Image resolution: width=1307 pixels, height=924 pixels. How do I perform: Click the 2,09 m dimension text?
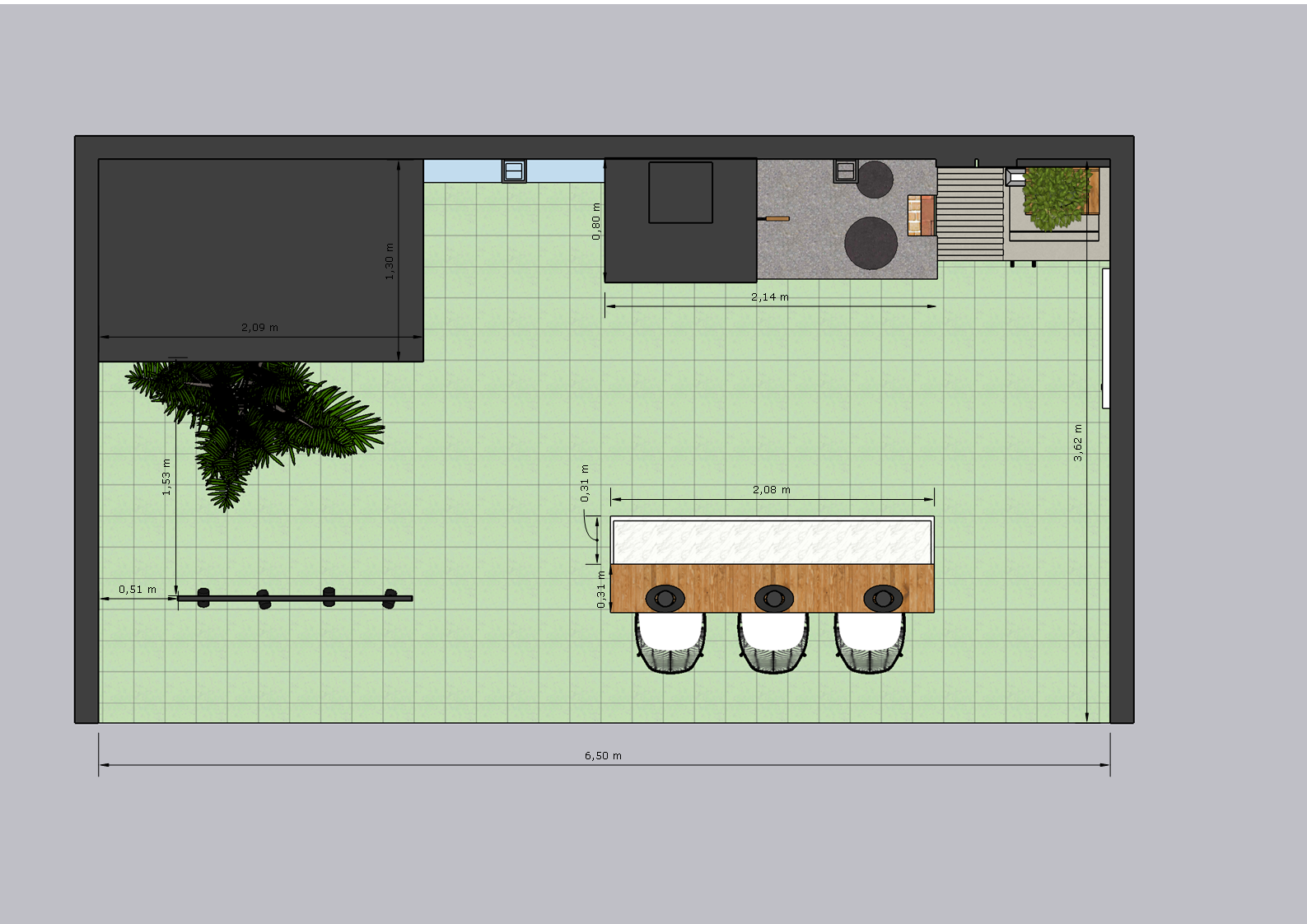coord(259,327)
